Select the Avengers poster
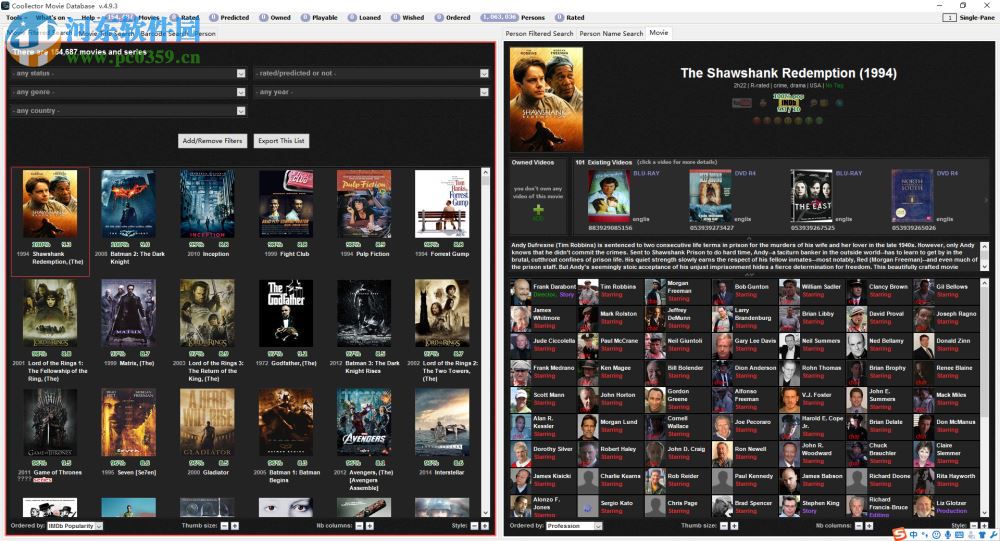The width and height of the screenshot is (1000, 541). point(364,422)
